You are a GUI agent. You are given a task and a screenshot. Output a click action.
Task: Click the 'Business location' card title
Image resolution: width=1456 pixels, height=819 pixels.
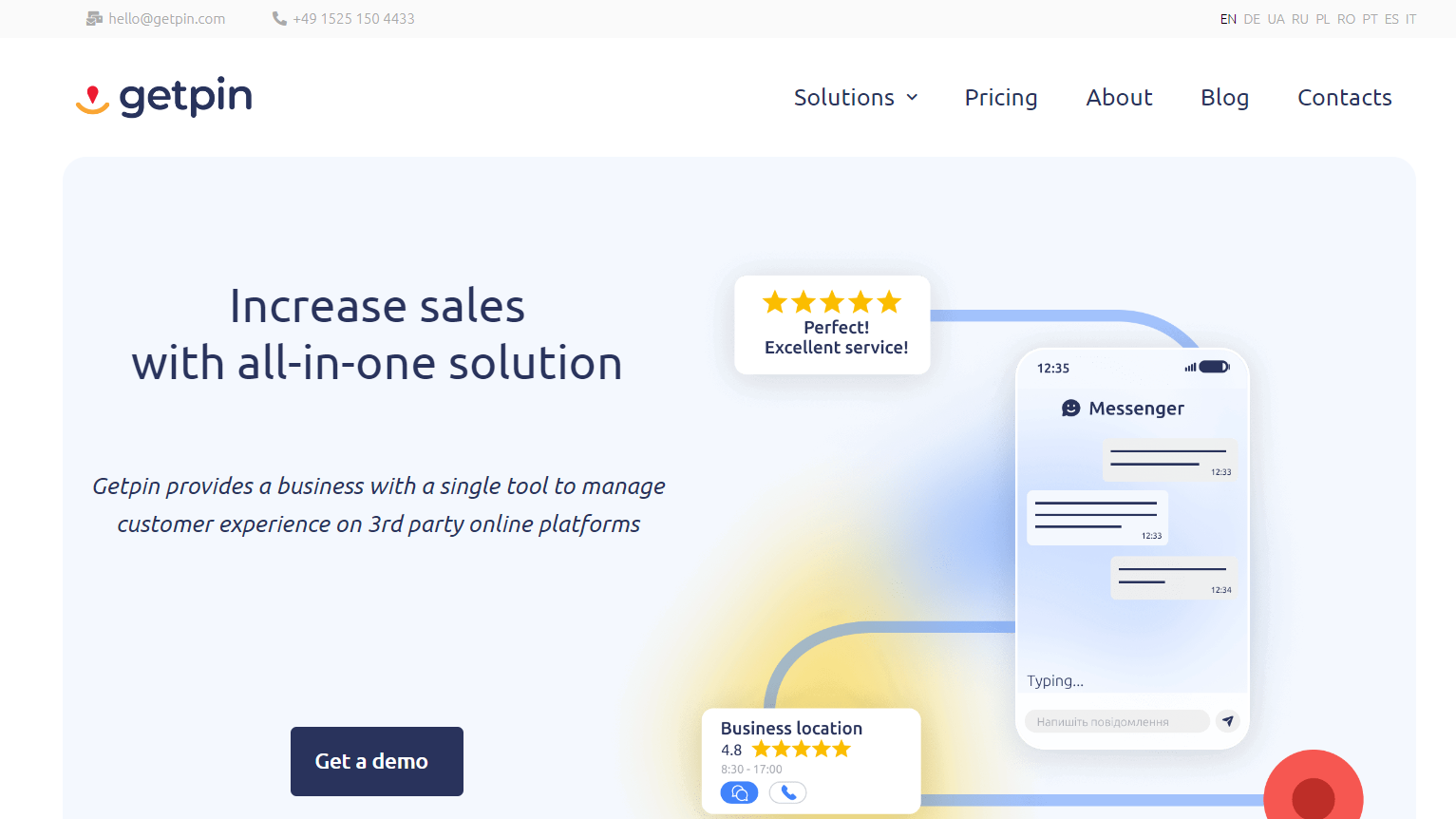[x=791, y=728]
